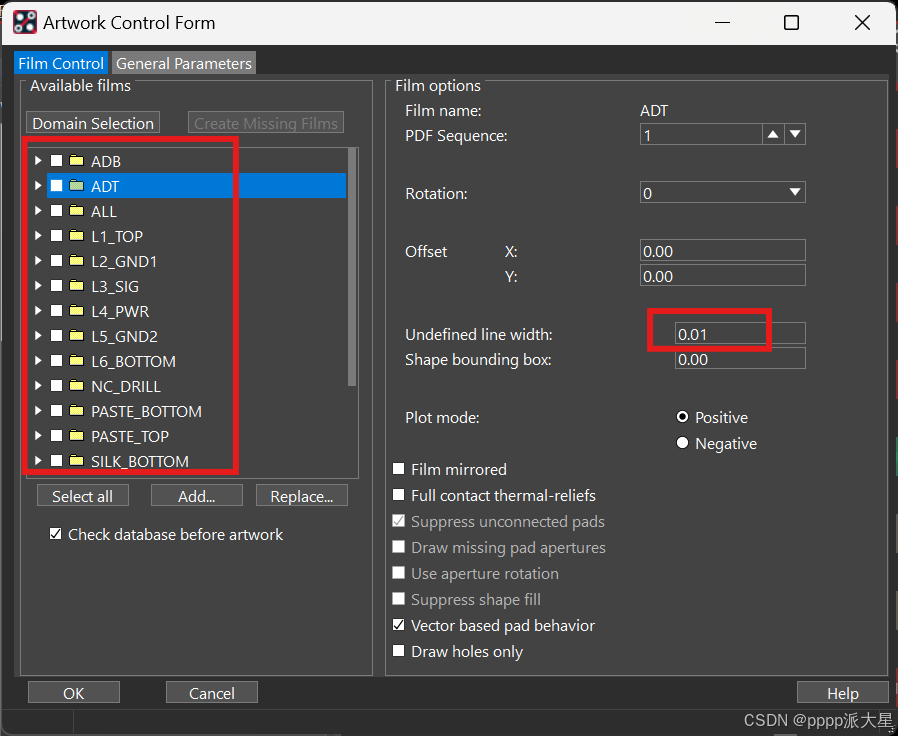Select the L5_GND2 film row
Screen dimensions: 898x736
point(196,336)
